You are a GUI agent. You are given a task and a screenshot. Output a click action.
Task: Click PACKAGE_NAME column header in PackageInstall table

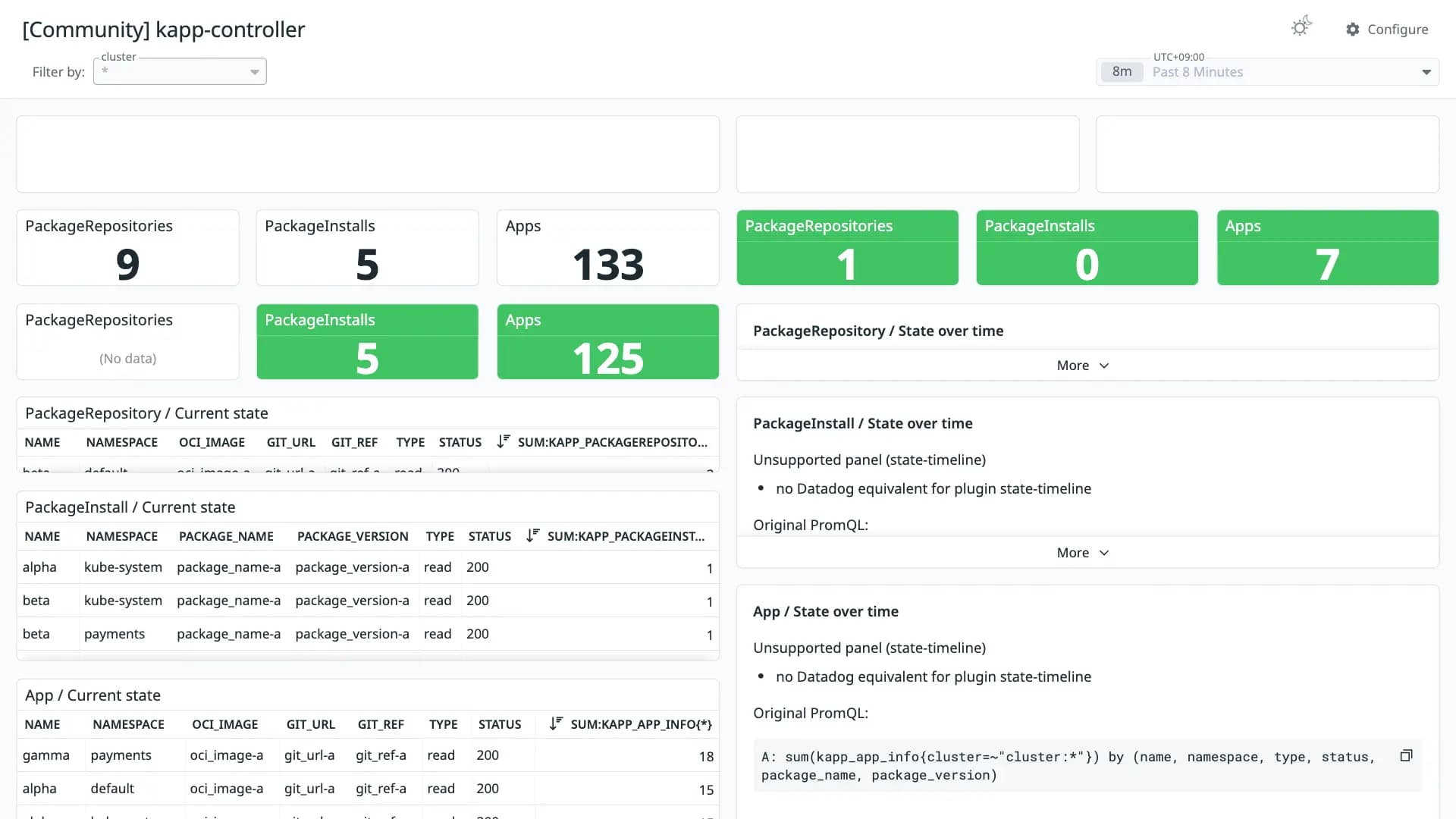click(x=226, y=536)
